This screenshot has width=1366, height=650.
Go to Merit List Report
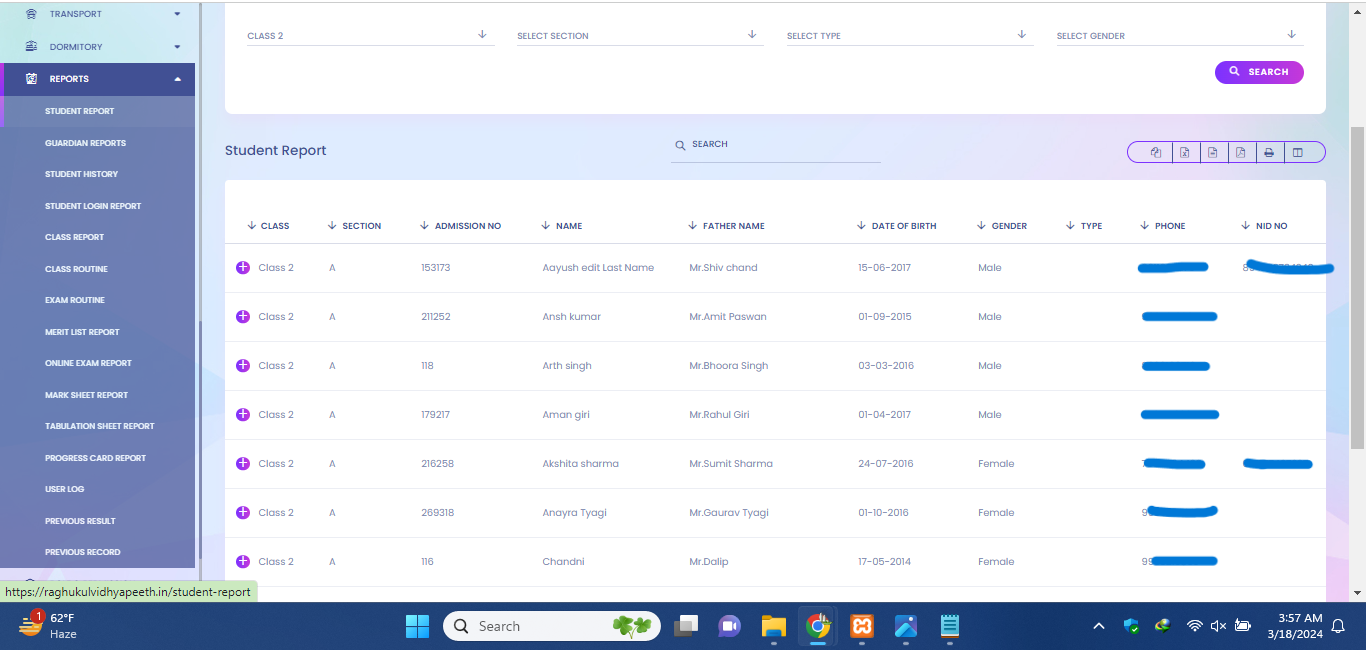[x=82, y=332]
